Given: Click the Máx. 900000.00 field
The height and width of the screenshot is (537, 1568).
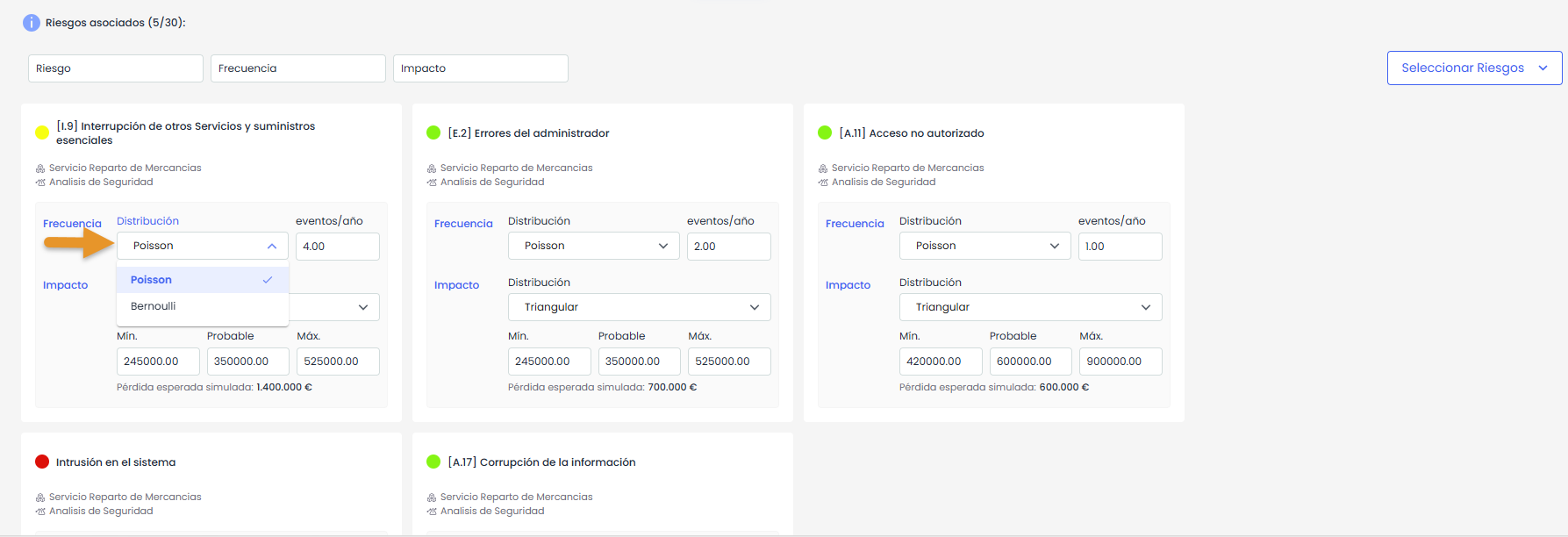Looking at the screenshot, I should [x=1121, y=362].
